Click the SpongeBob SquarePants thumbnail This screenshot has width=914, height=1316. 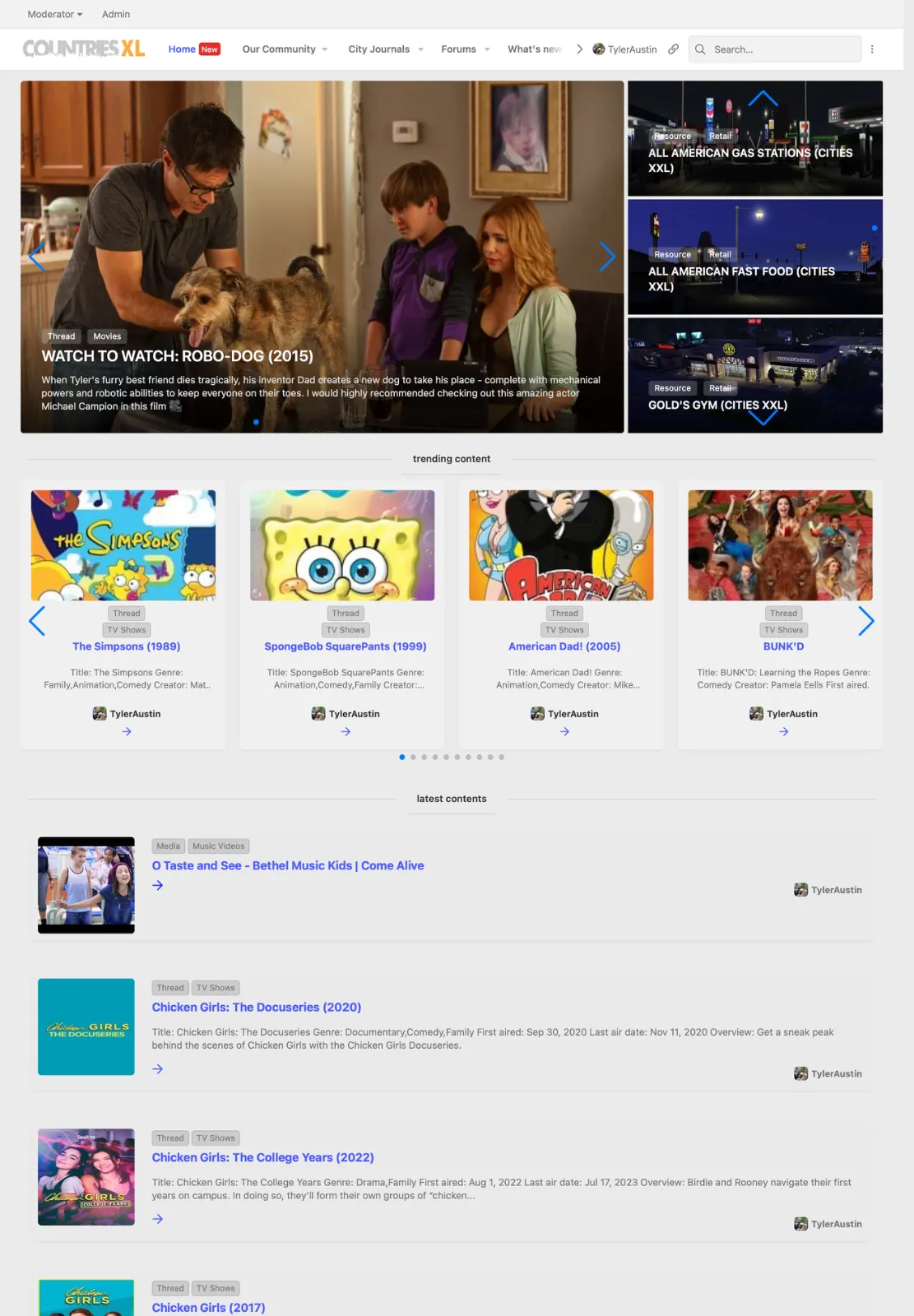coord(342,545)
